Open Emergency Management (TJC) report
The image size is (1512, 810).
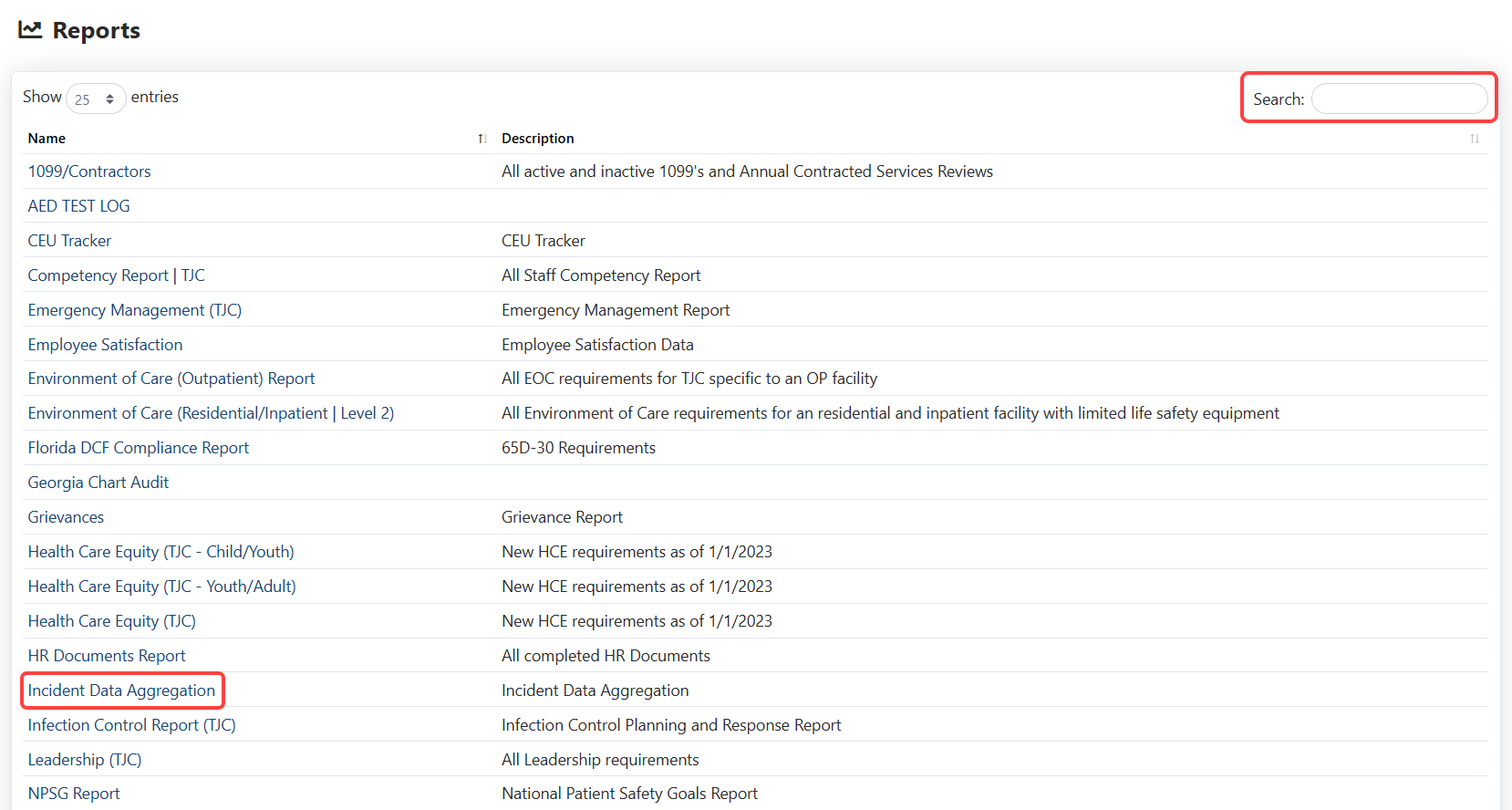[134, 310]
